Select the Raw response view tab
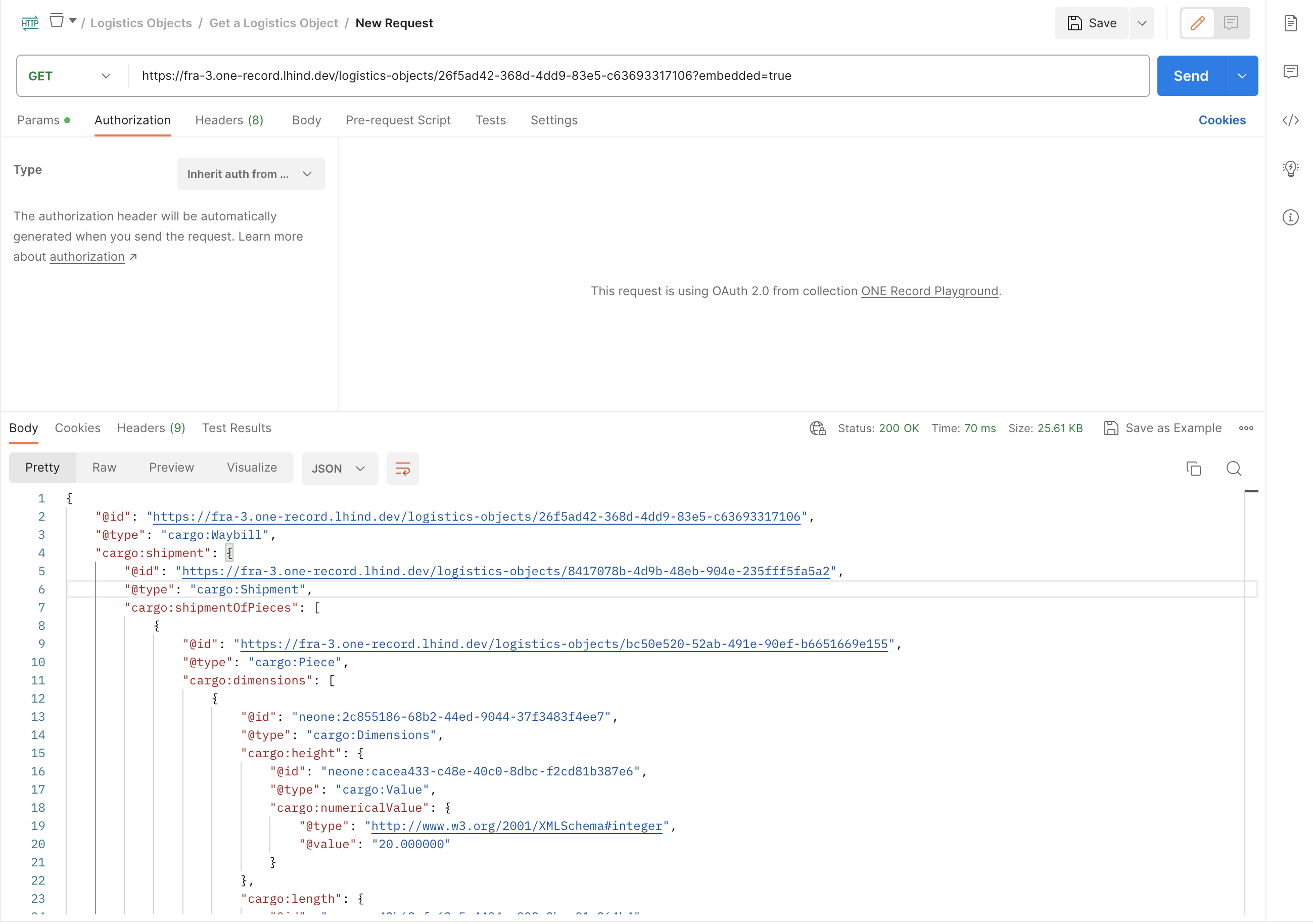Viewport: 1313px width, 924px height. coord(104,467)
